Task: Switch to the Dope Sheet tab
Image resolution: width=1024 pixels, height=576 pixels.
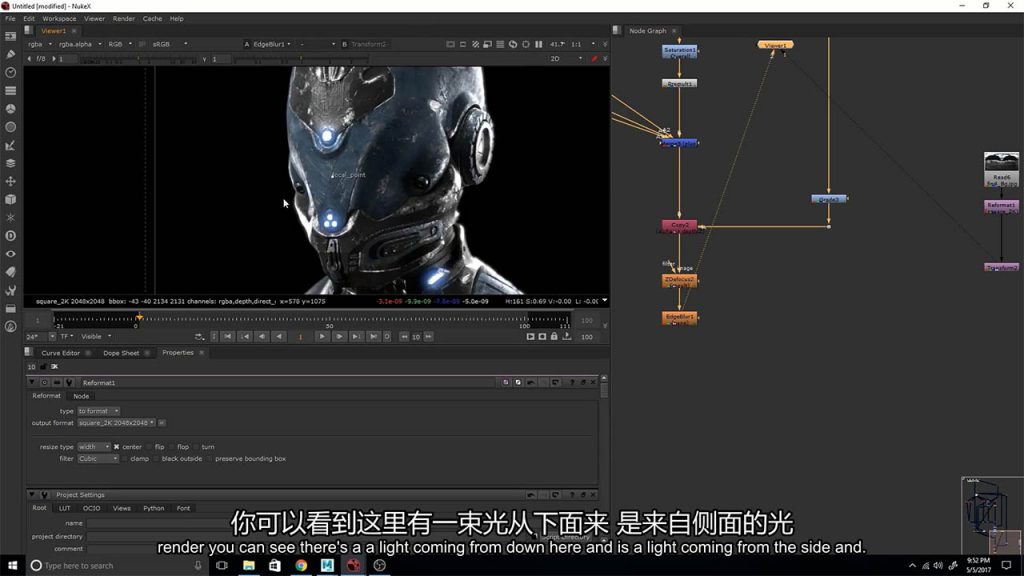Action: tap(121, 353)
